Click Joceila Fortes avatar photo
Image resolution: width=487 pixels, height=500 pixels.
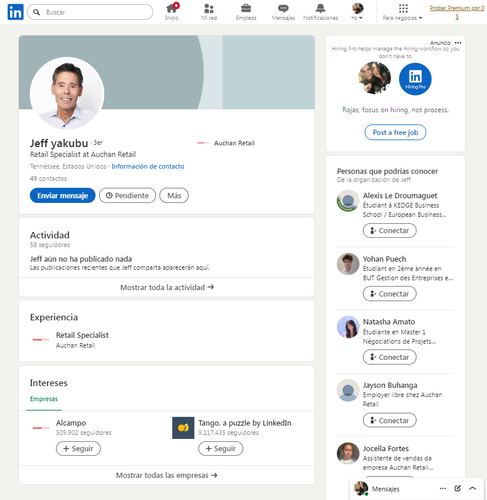click(348, 453)
